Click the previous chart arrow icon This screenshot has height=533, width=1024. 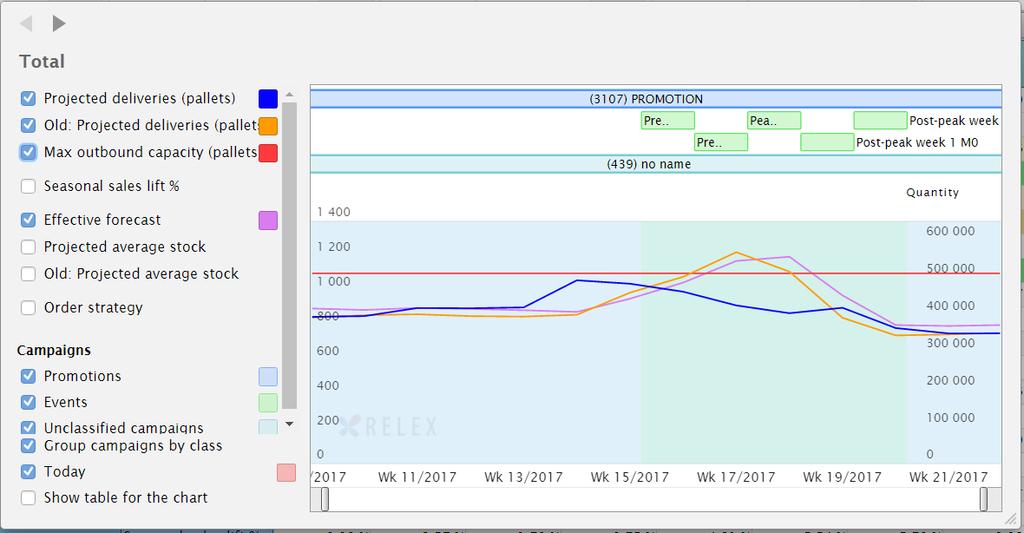(x=27, y=24)
